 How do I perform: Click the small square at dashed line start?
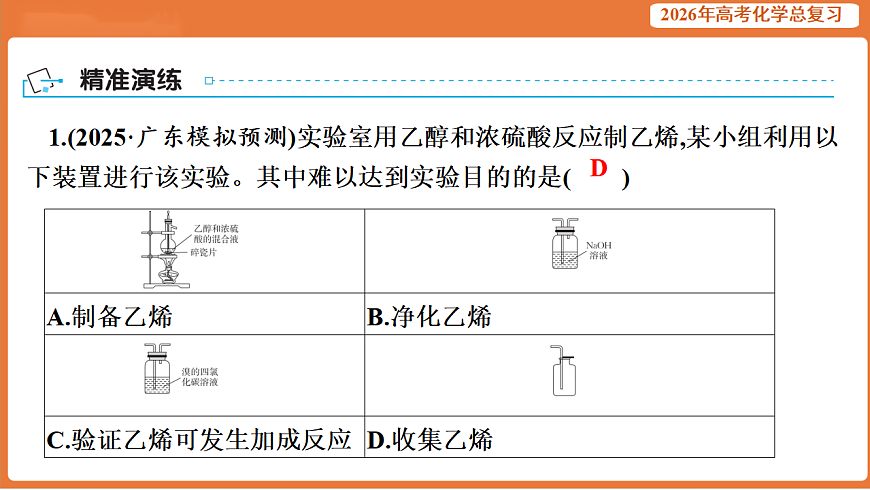(209, 80)
